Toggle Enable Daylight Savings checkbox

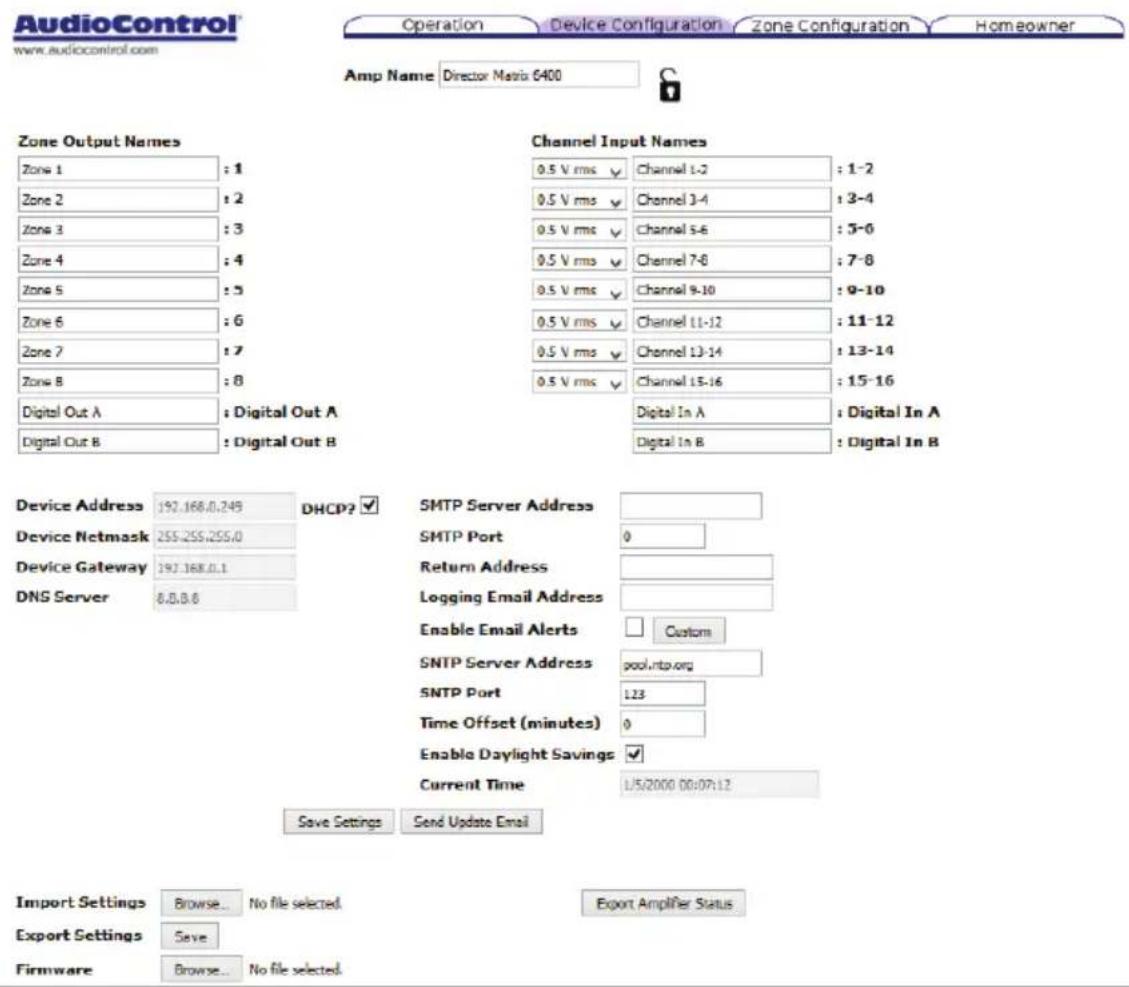(x=634, y=754)
